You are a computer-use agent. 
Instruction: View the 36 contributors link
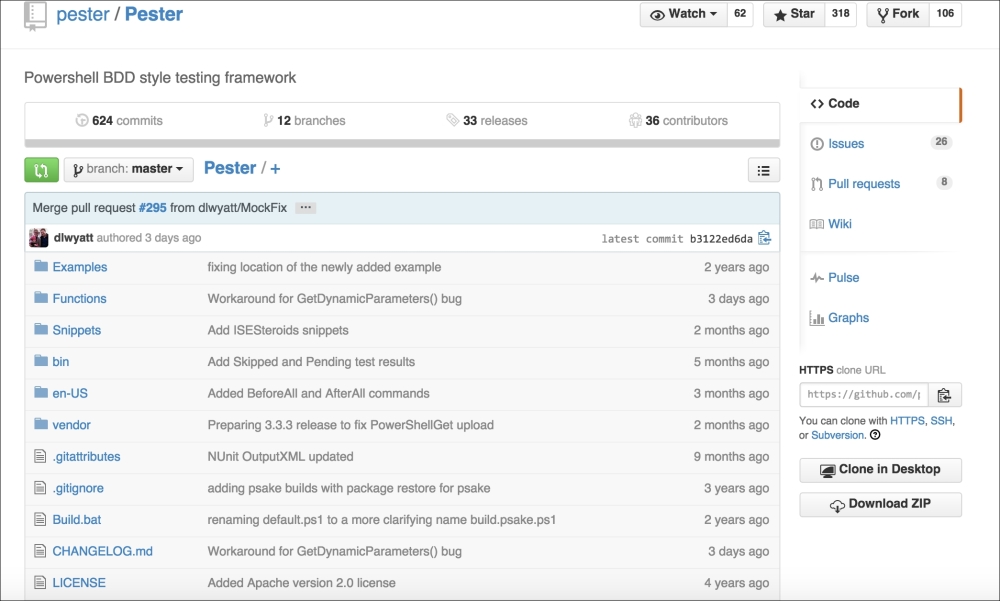tap(678, 121)
